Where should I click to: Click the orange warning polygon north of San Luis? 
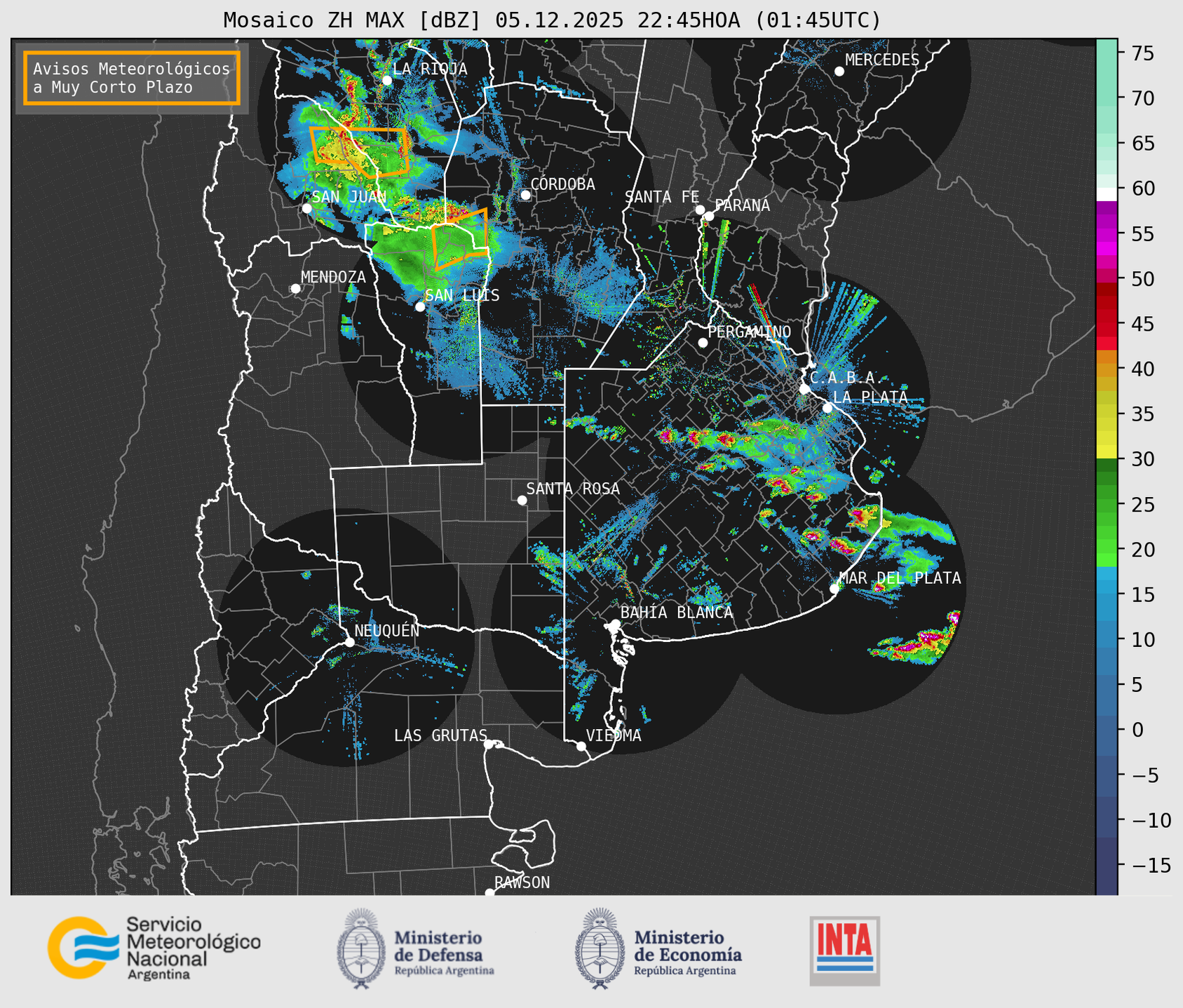(459, 240)
